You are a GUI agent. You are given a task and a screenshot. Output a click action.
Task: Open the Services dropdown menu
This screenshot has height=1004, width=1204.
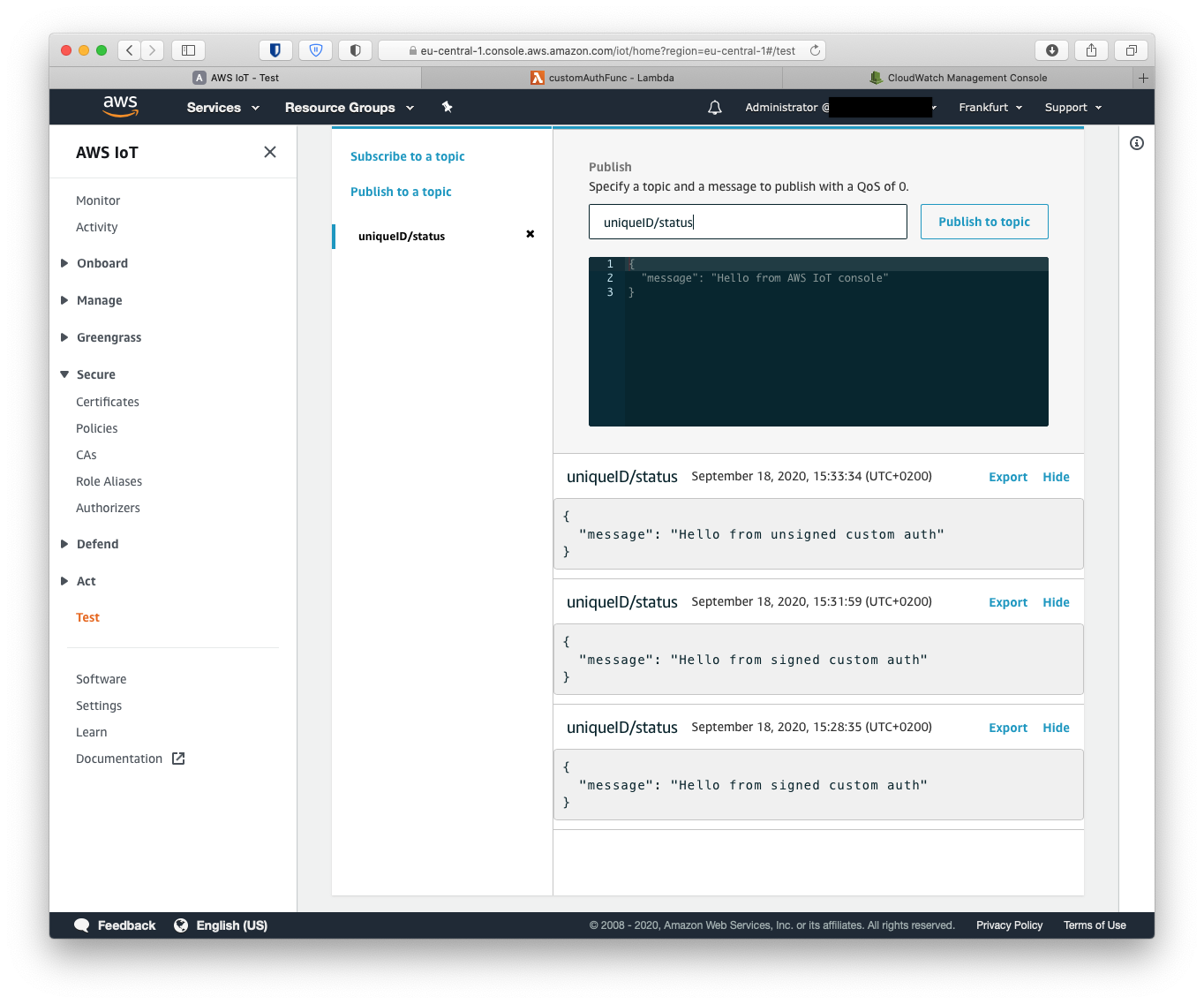223,108
